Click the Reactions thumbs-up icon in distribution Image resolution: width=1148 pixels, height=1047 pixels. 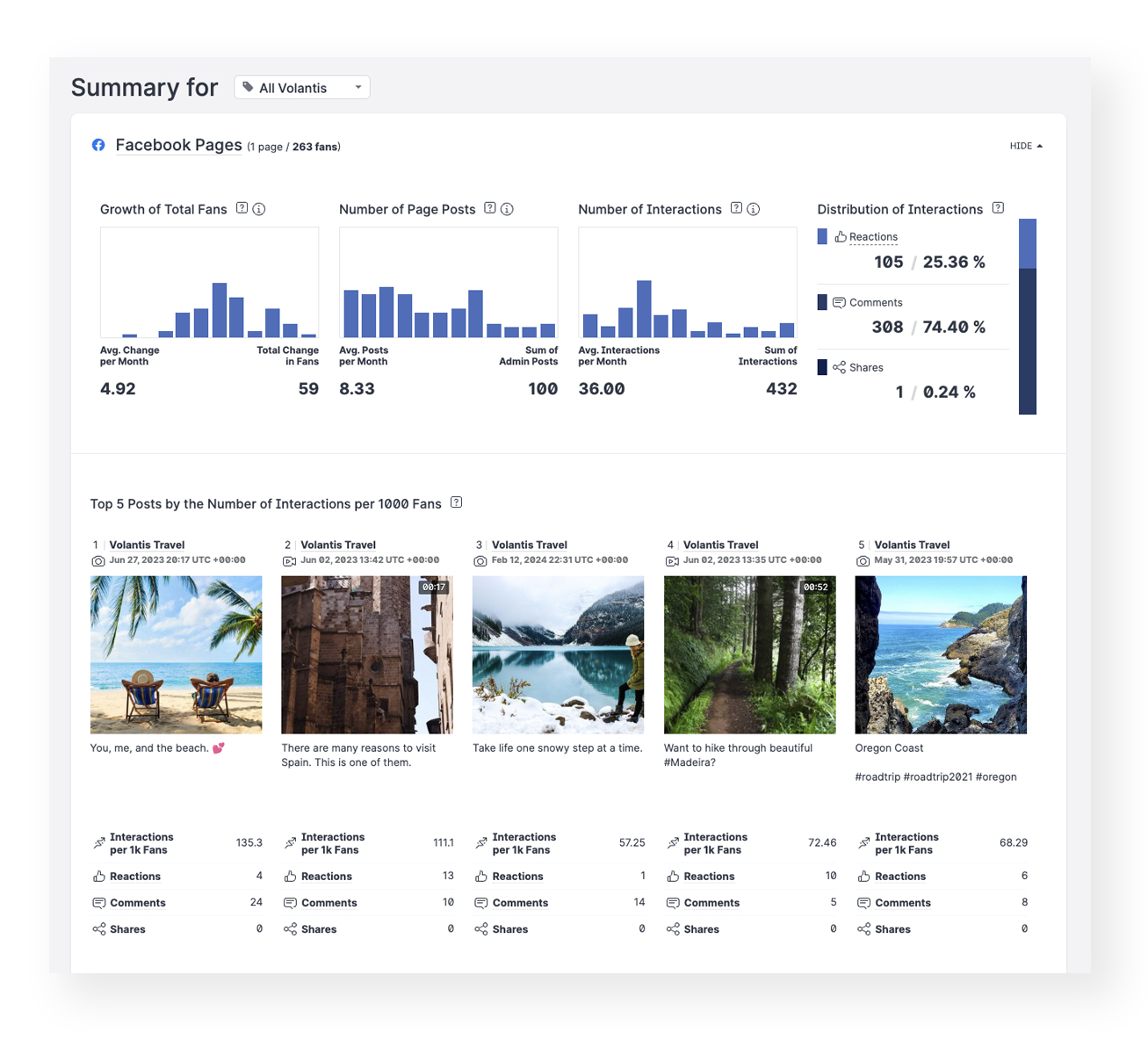[x=841, y=236]
